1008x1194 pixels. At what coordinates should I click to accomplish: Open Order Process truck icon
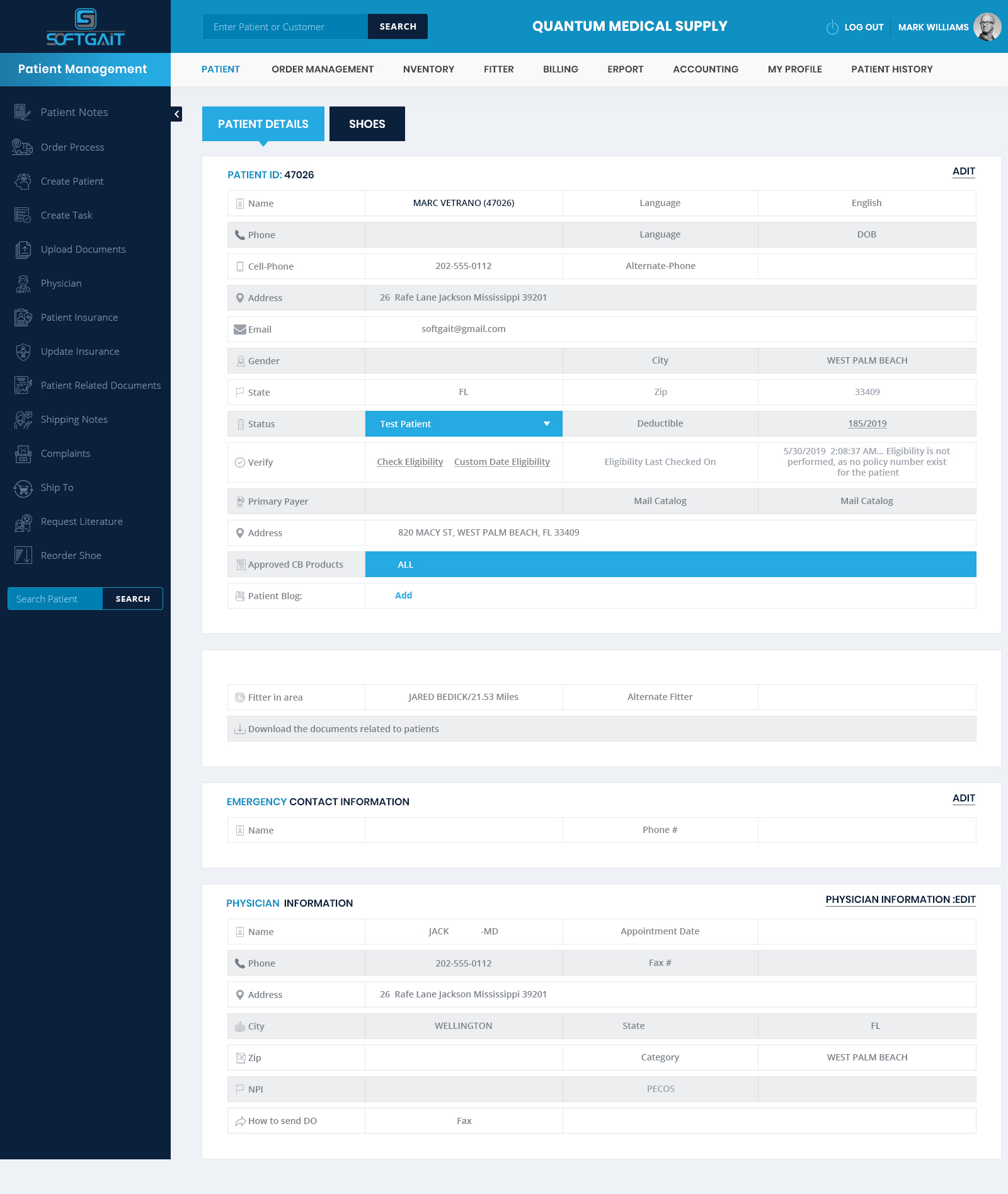tap(23, 147)
